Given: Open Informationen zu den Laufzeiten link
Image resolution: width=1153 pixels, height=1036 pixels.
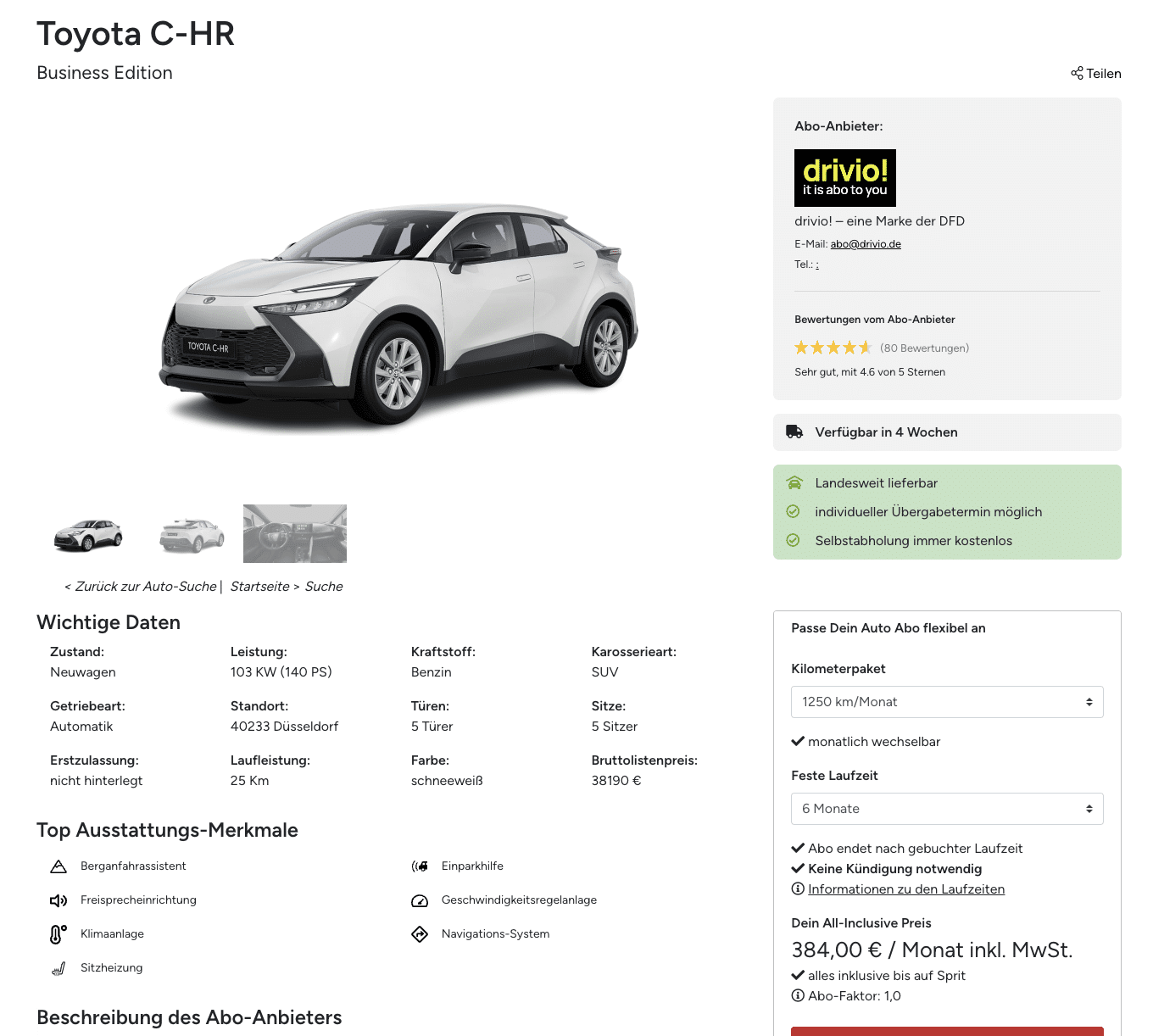Looking at the screenshot, I should tap(906, 888).
